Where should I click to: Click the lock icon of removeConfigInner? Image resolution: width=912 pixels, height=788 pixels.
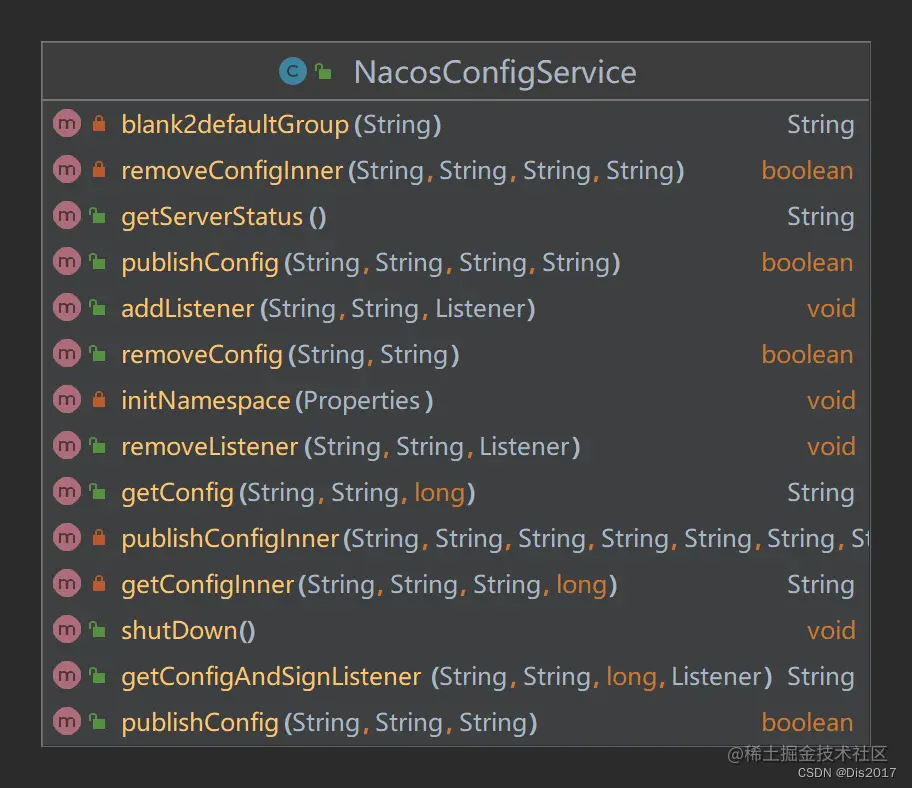tap(99, 169)
